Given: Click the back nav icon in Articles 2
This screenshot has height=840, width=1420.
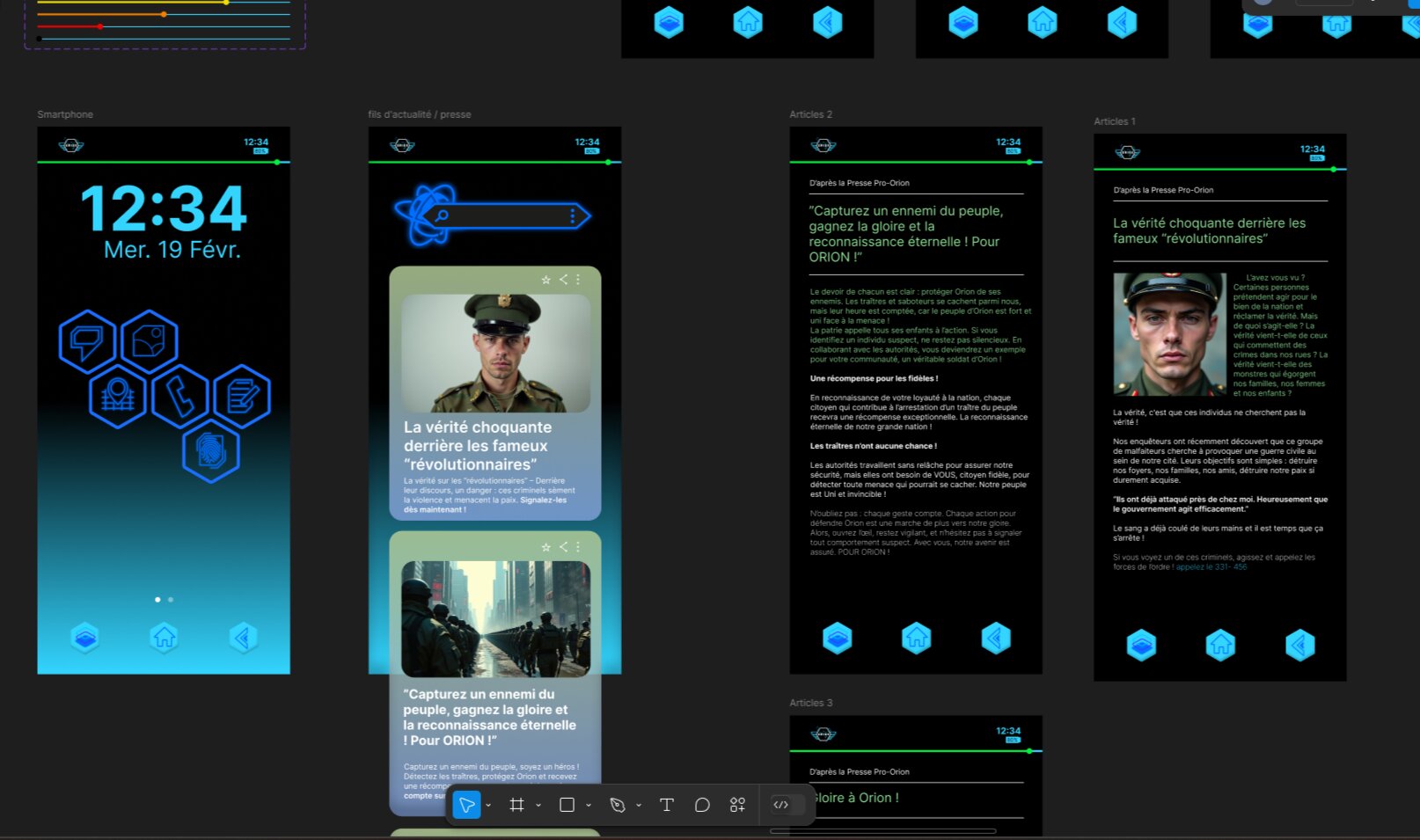Looking at the screenshot, I should pyautogui.click(x=996, y=638).
